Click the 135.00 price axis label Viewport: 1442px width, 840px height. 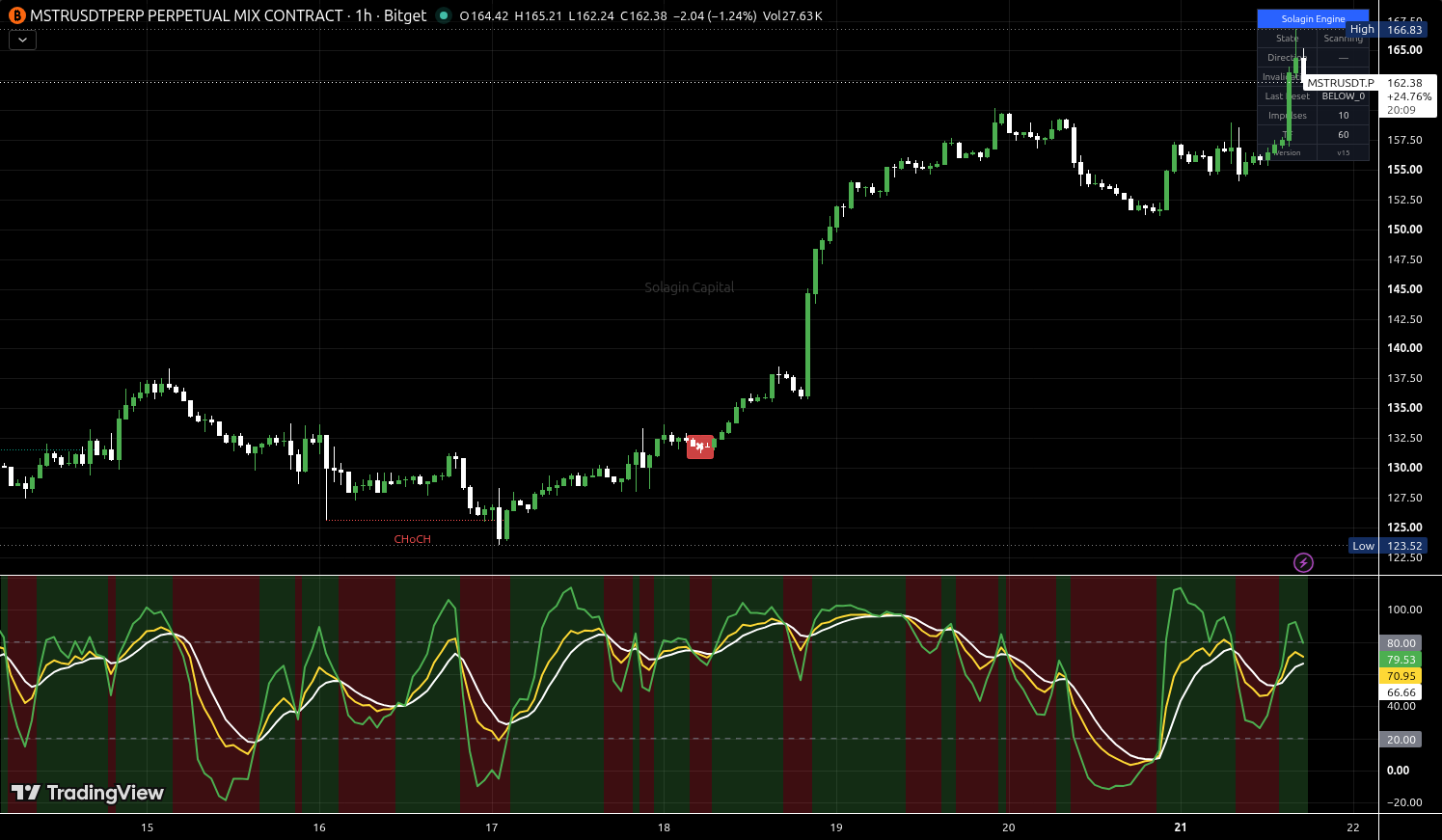point(1404,408)
